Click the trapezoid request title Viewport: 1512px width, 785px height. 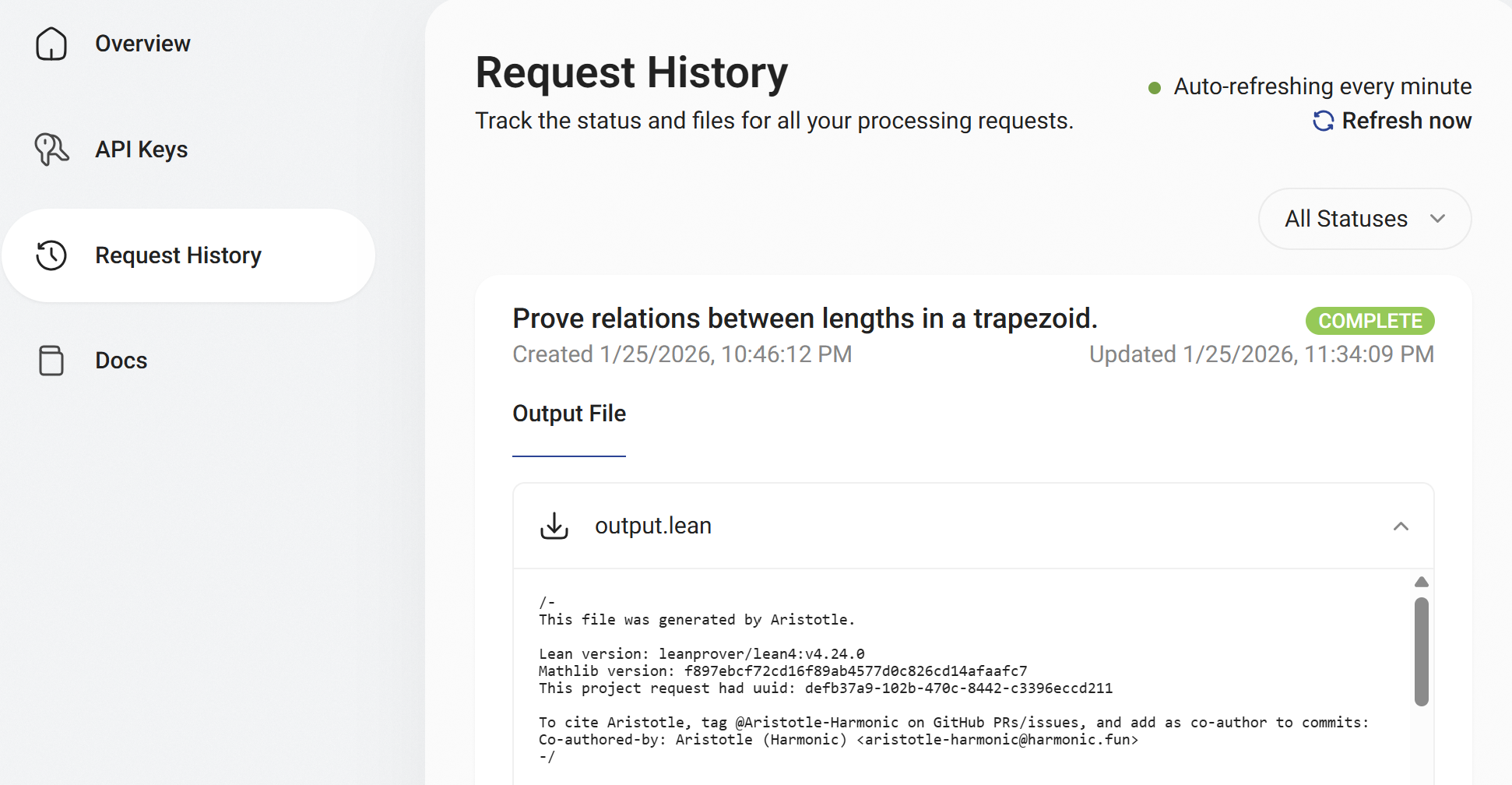[x=805, y=319]
